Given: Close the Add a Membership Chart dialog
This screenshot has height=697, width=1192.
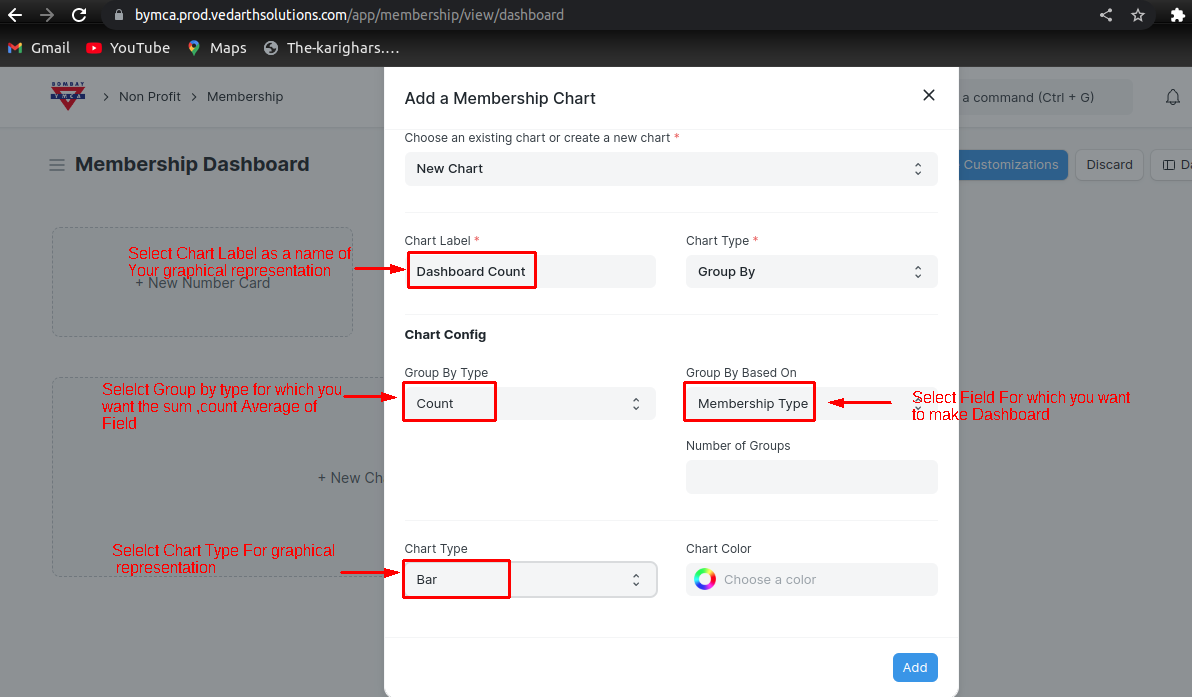Looking at the screenshot, I should point(928,95).
